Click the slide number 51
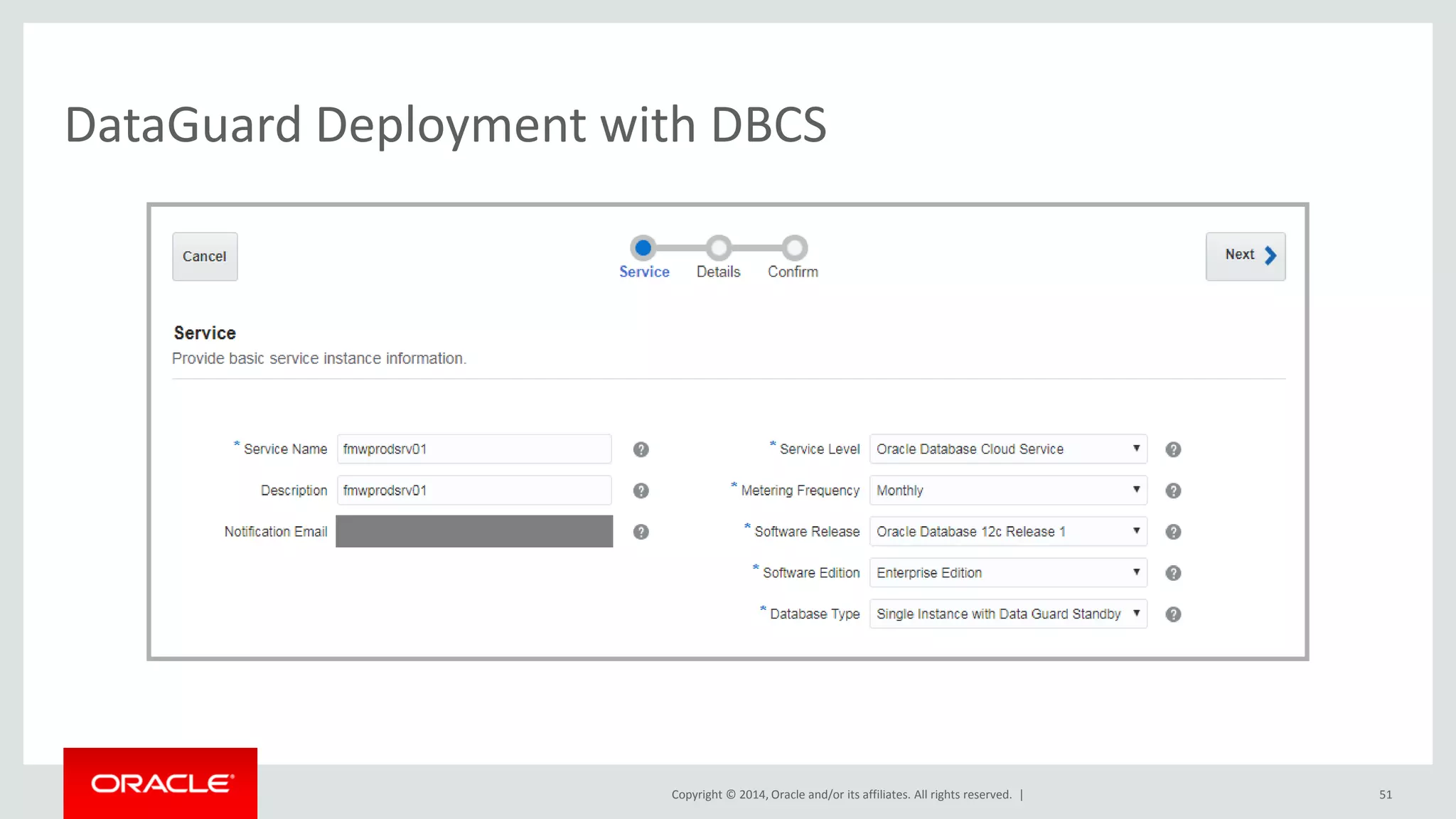1456x819 pixels. pyautogui.click(x=1386, y=795)
